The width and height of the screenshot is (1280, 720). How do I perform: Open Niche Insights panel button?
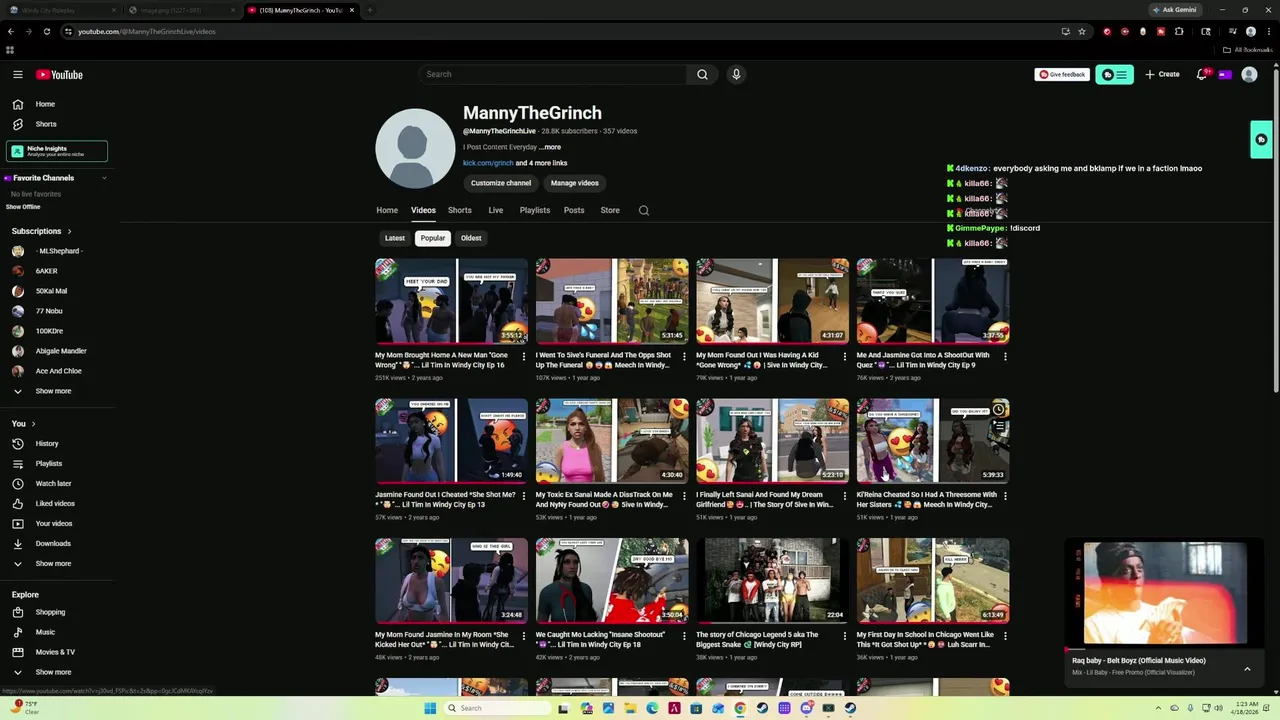57,151
